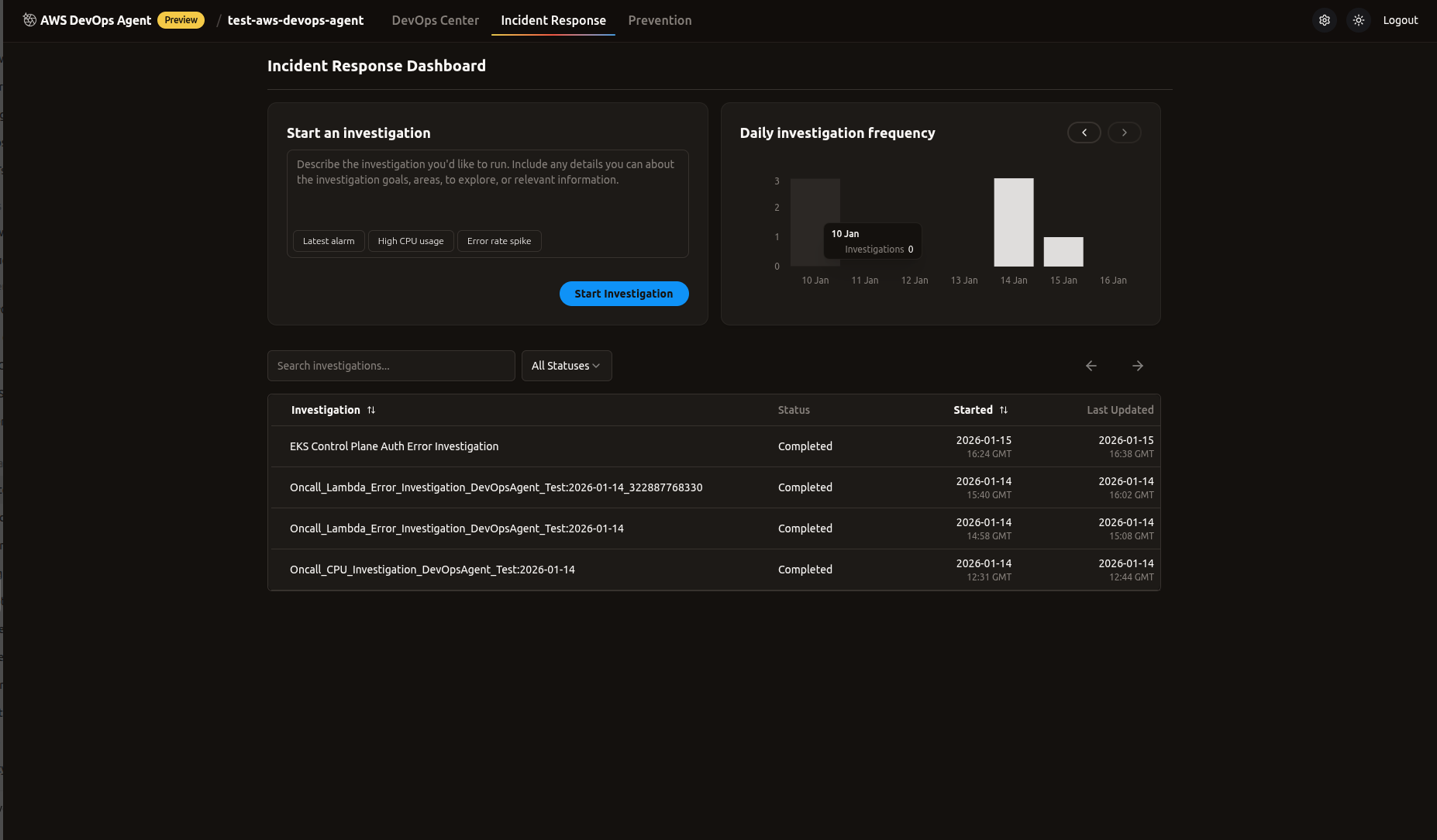The height and width of the screenshot is (840, 1437).
Task: Click the 10 Jan axis label
Action: pyautogui.click(x=815, y=281)
